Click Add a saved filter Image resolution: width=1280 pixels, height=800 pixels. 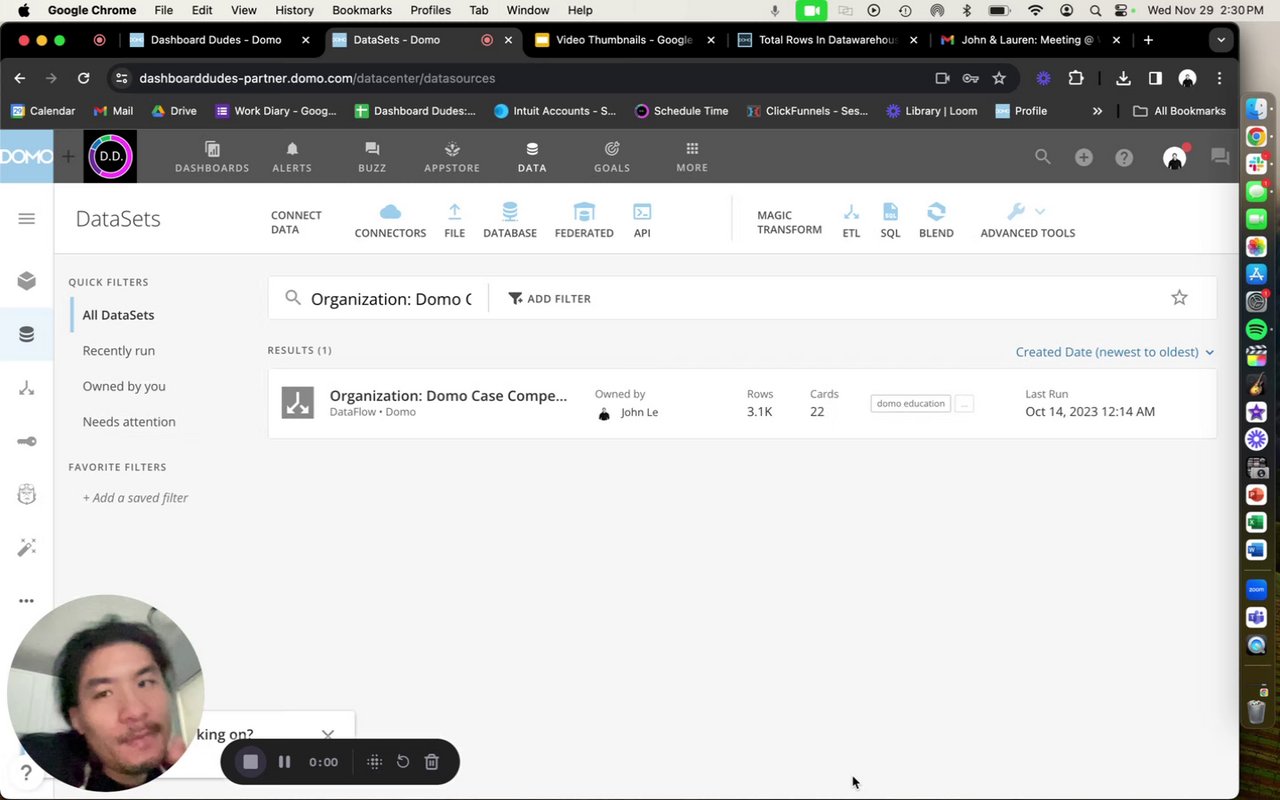coord(135,498)
